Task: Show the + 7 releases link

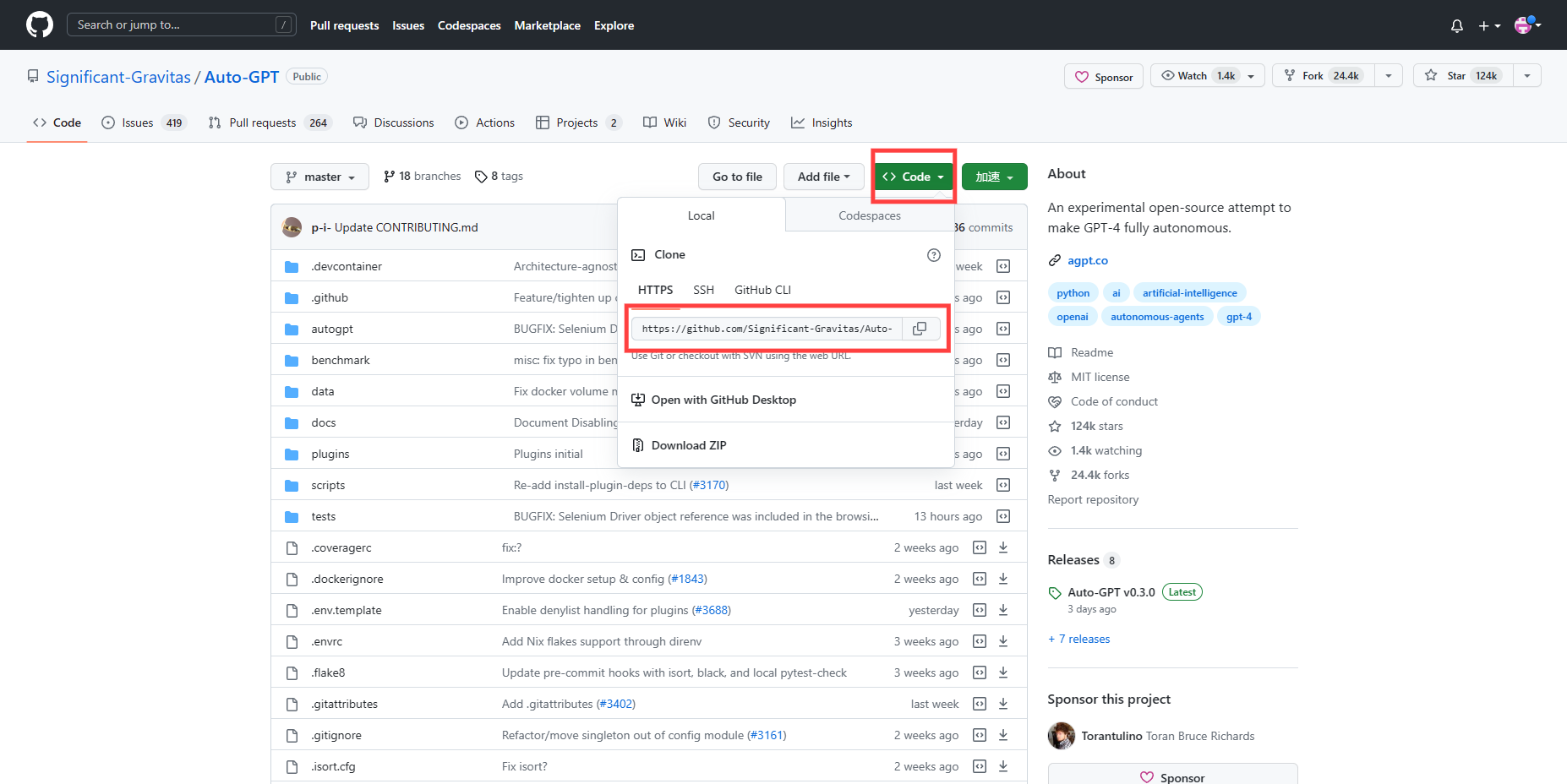Action: (1079, 639)
